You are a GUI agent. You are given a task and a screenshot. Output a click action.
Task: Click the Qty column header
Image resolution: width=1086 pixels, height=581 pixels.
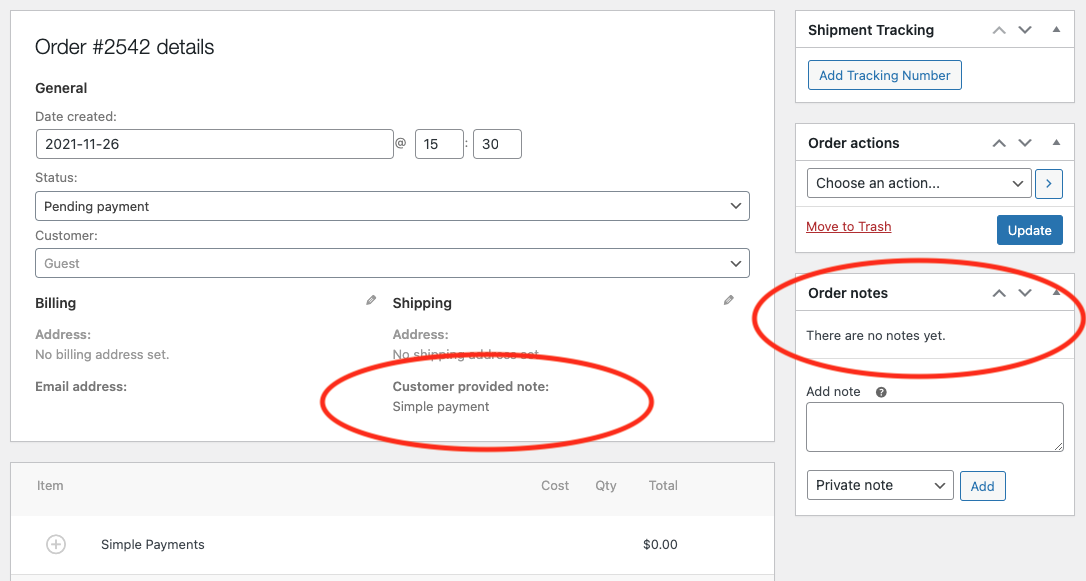605,485
